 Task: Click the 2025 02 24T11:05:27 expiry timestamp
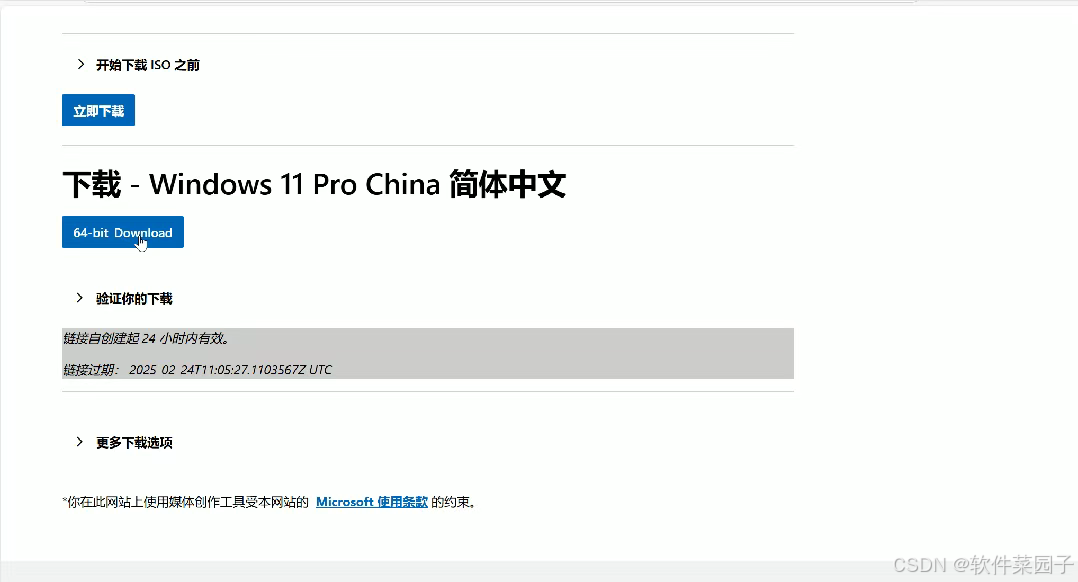click(217, 370)
